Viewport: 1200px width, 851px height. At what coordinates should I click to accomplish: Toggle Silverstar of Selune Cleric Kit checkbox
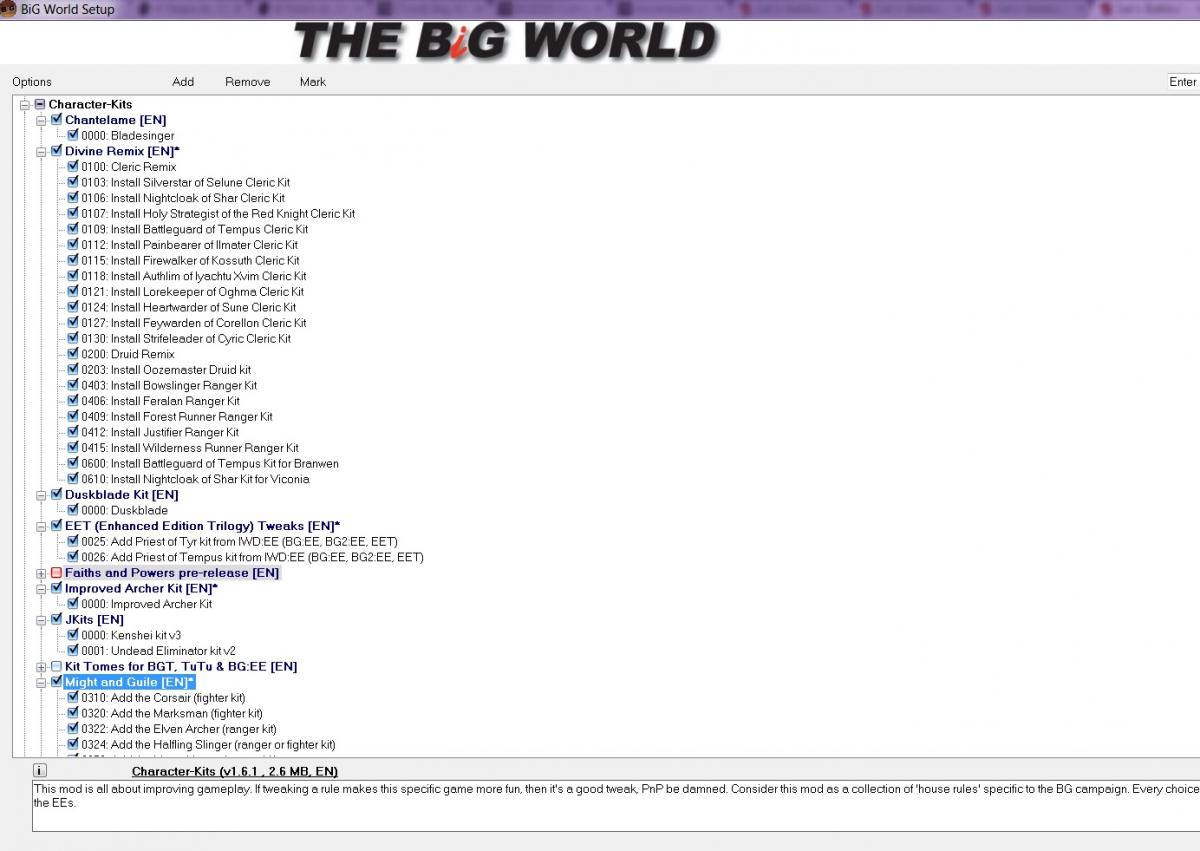[73, 182]
